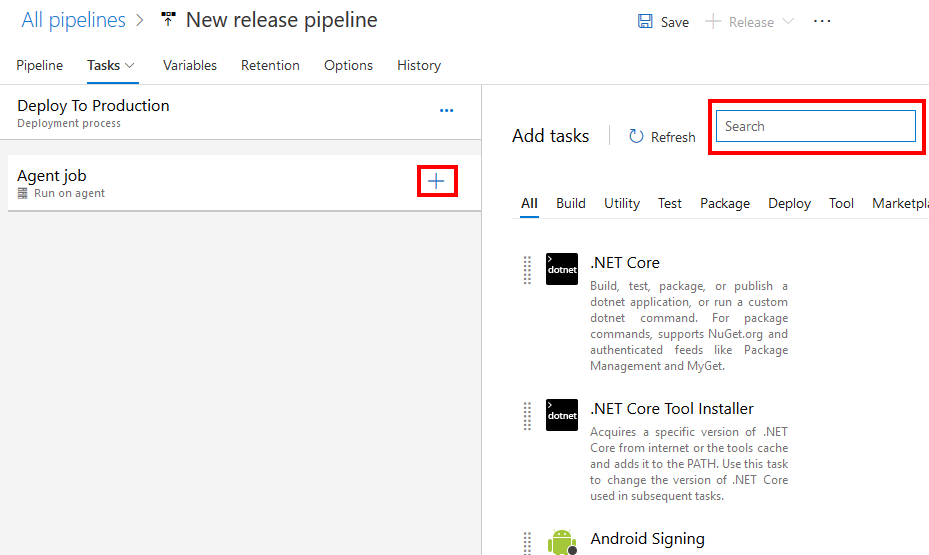The width and height of the screenshot is (929, 555).
Task: Click the .NET Core dotnet icon
Action: [562, 269]
